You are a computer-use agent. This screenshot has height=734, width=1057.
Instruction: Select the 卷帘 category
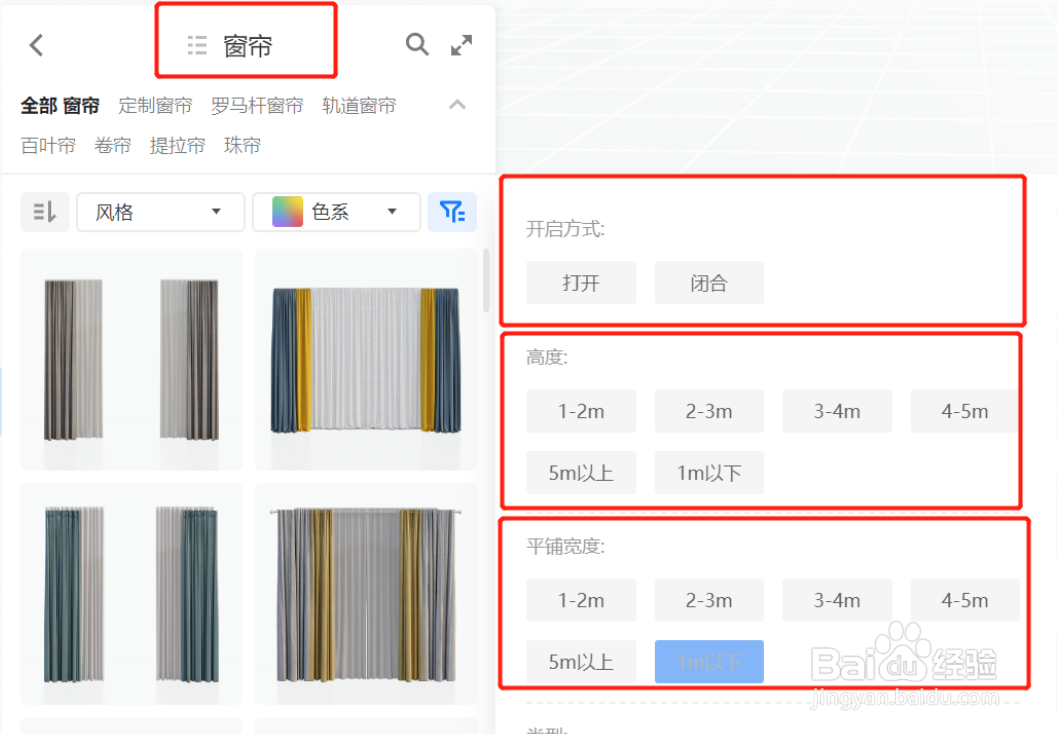[x=113, y=145]
